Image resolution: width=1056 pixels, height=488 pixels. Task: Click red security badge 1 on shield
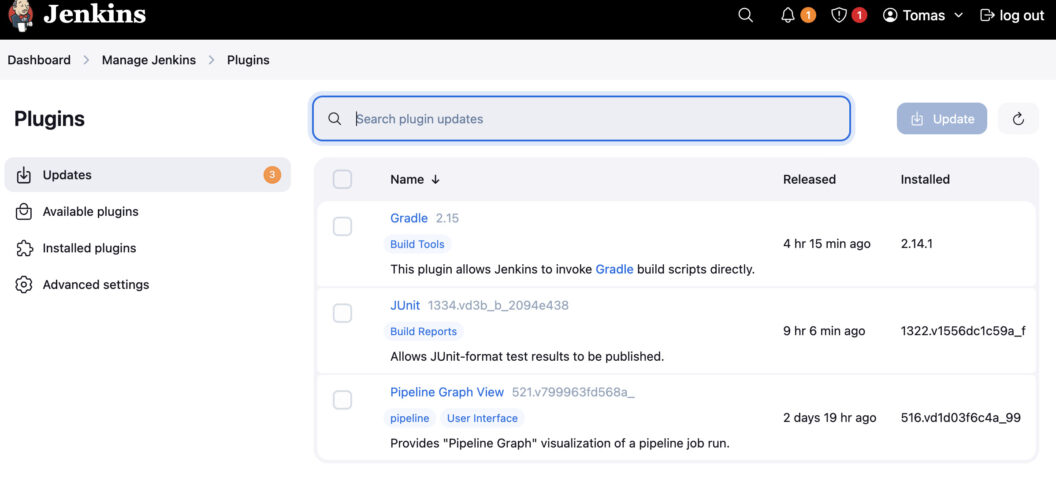[x=859, y=15]
